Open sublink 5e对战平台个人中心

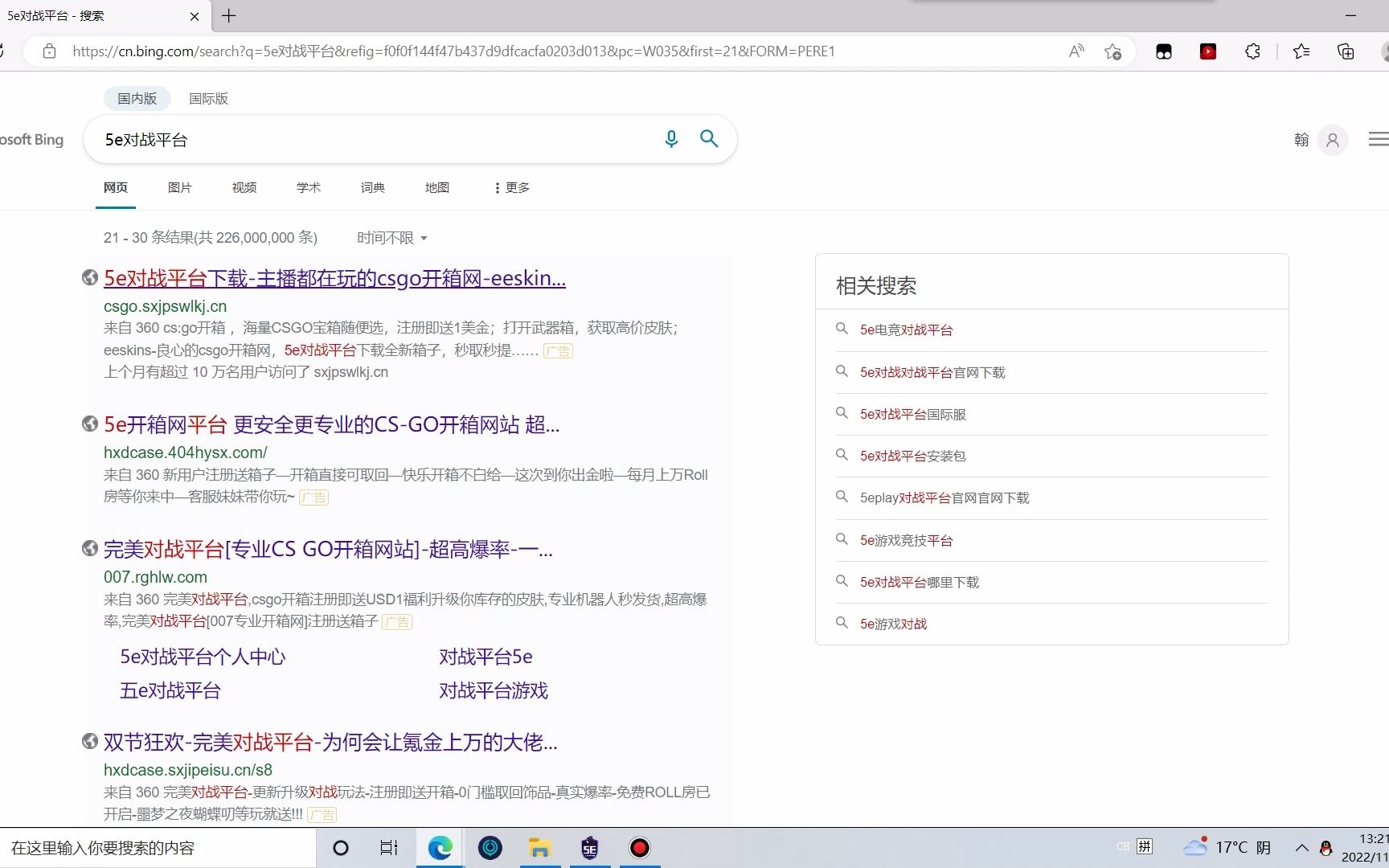(x=203, y=657)
